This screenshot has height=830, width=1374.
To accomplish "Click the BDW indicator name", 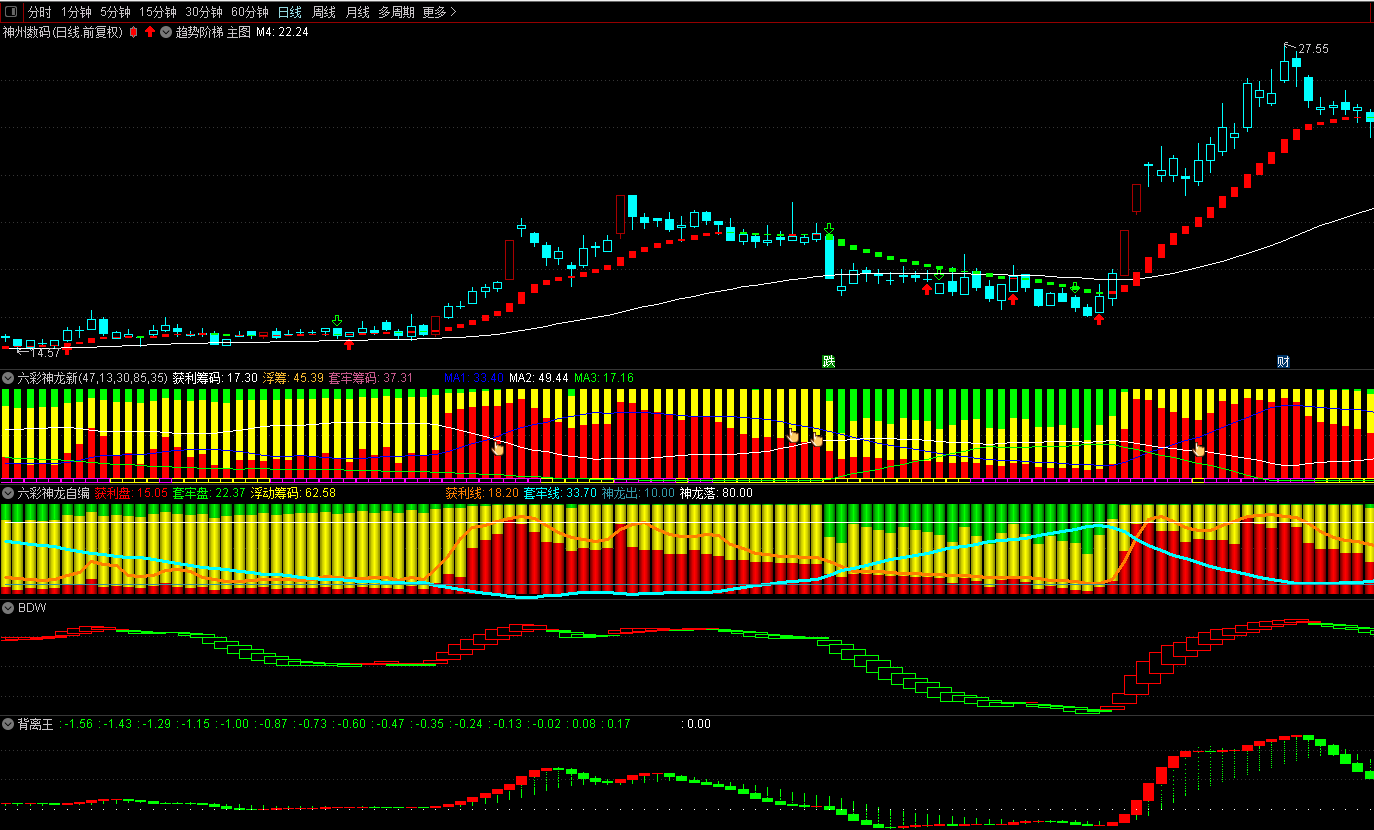I will tap(32, 608).
